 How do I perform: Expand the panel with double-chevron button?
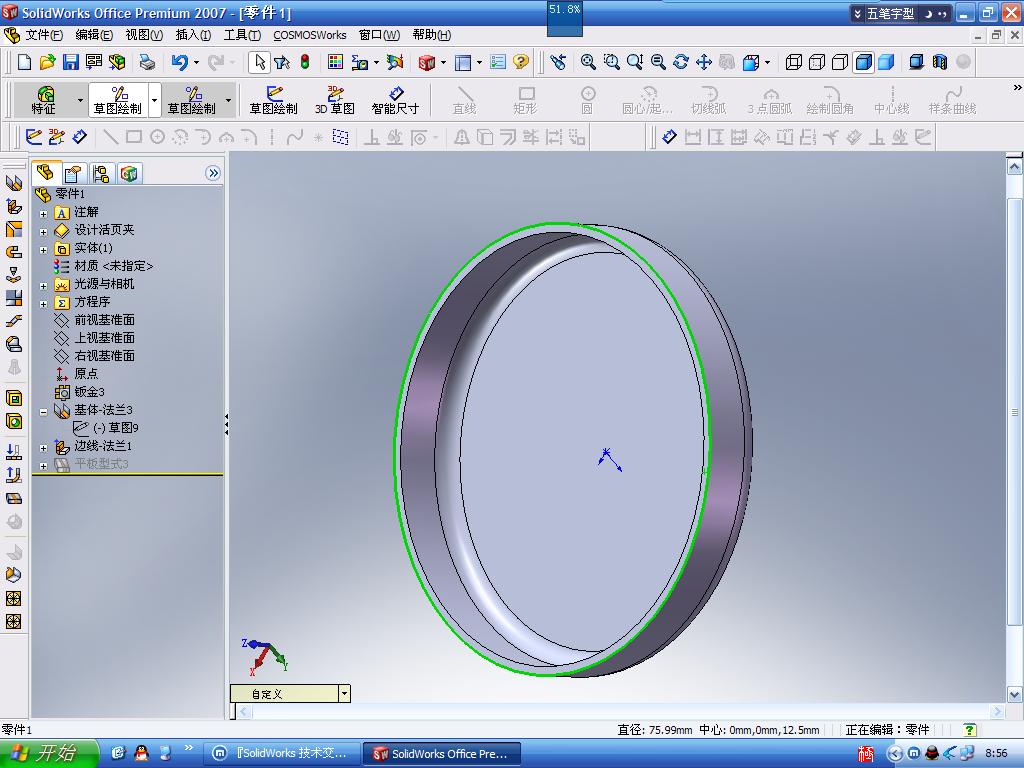pos(213,173)
